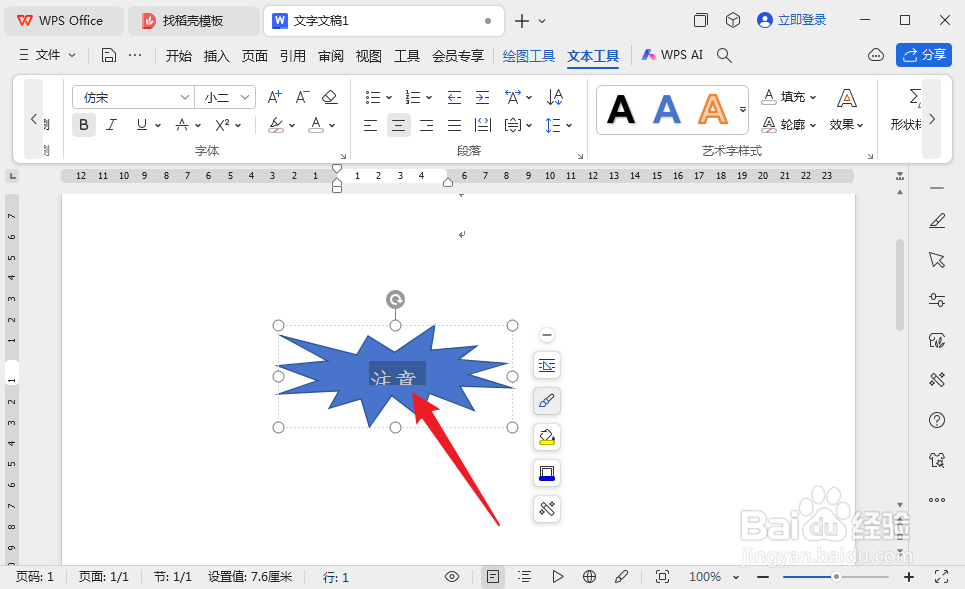
Task: Open zoom percentage 100% dropdown
Action: coord(735,577)
